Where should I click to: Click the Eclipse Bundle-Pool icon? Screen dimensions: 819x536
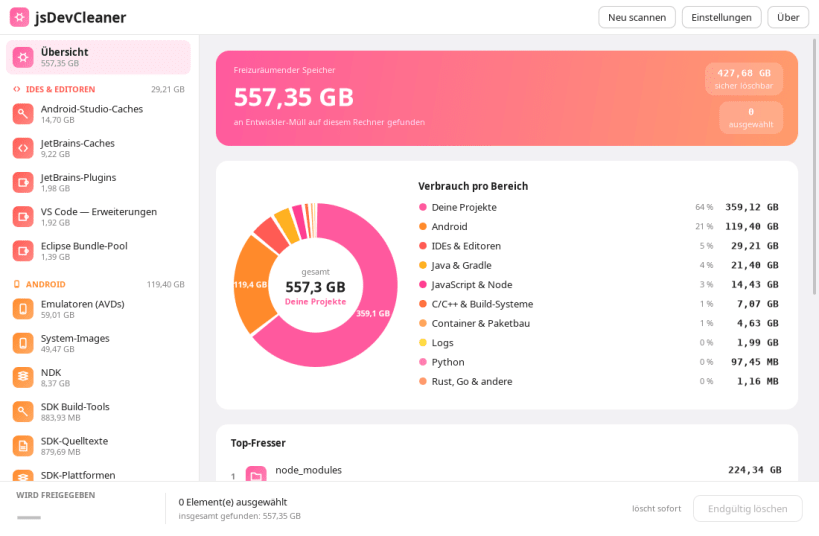click(23, 251)
